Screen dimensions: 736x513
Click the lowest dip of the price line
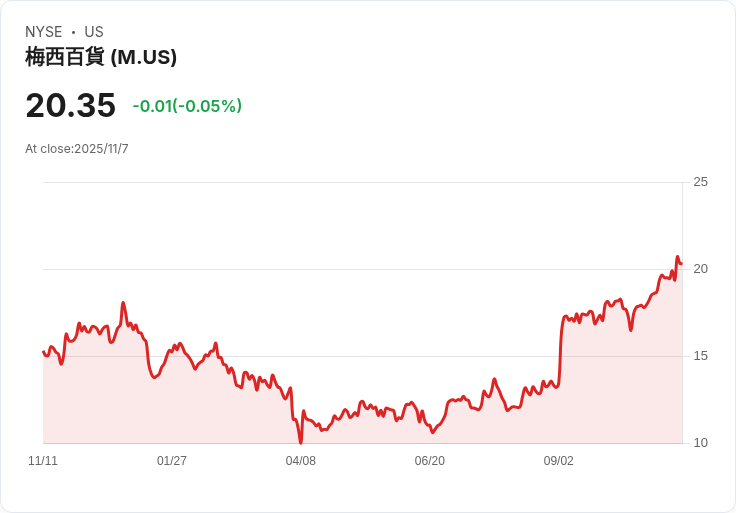tap(300, 441)
